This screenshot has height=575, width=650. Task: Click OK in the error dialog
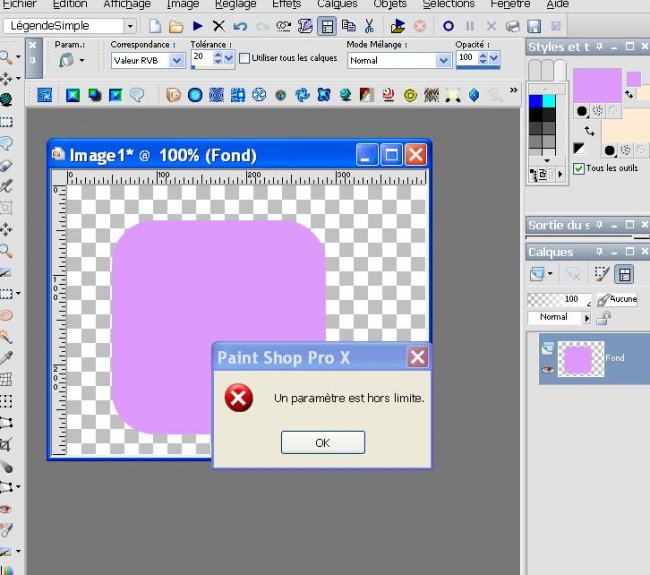[x=323, y=443]
